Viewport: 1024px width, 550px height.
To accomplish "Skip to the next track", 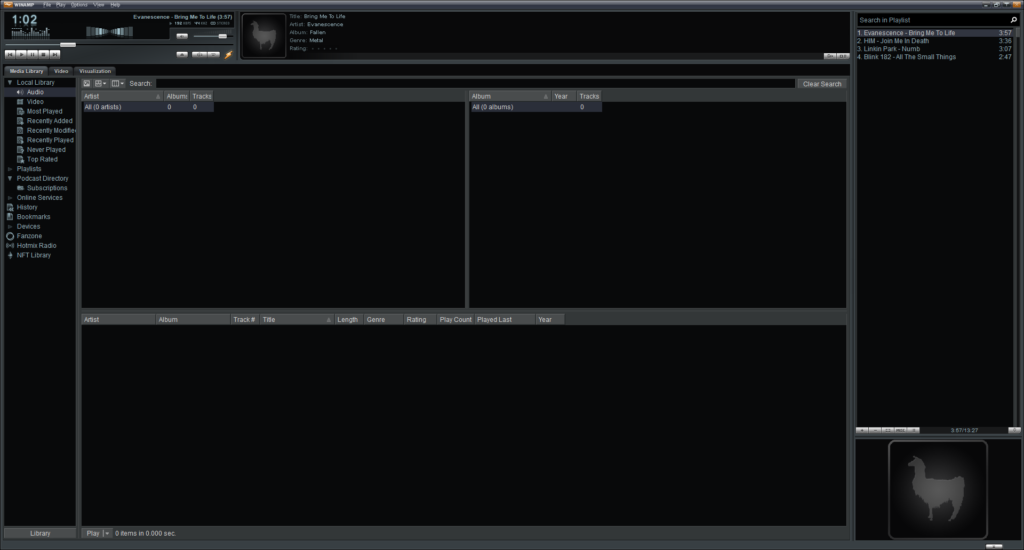I will pyautogui.click(x=55, y=54).
